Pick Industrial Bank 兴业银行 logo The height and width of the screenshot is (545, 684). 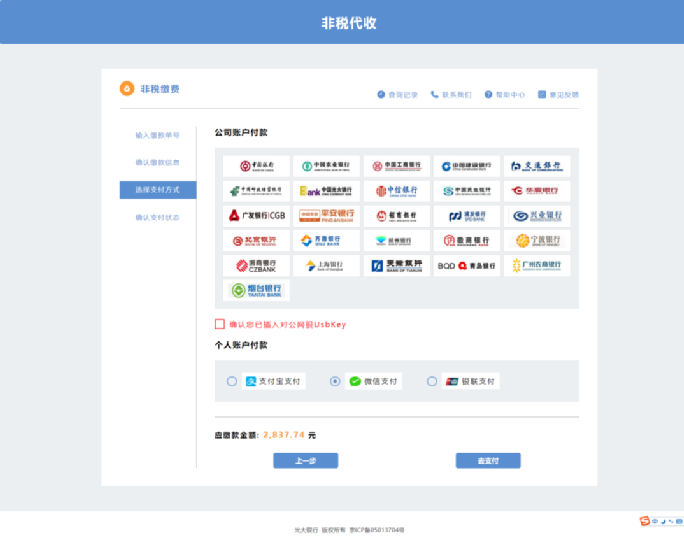537,216
